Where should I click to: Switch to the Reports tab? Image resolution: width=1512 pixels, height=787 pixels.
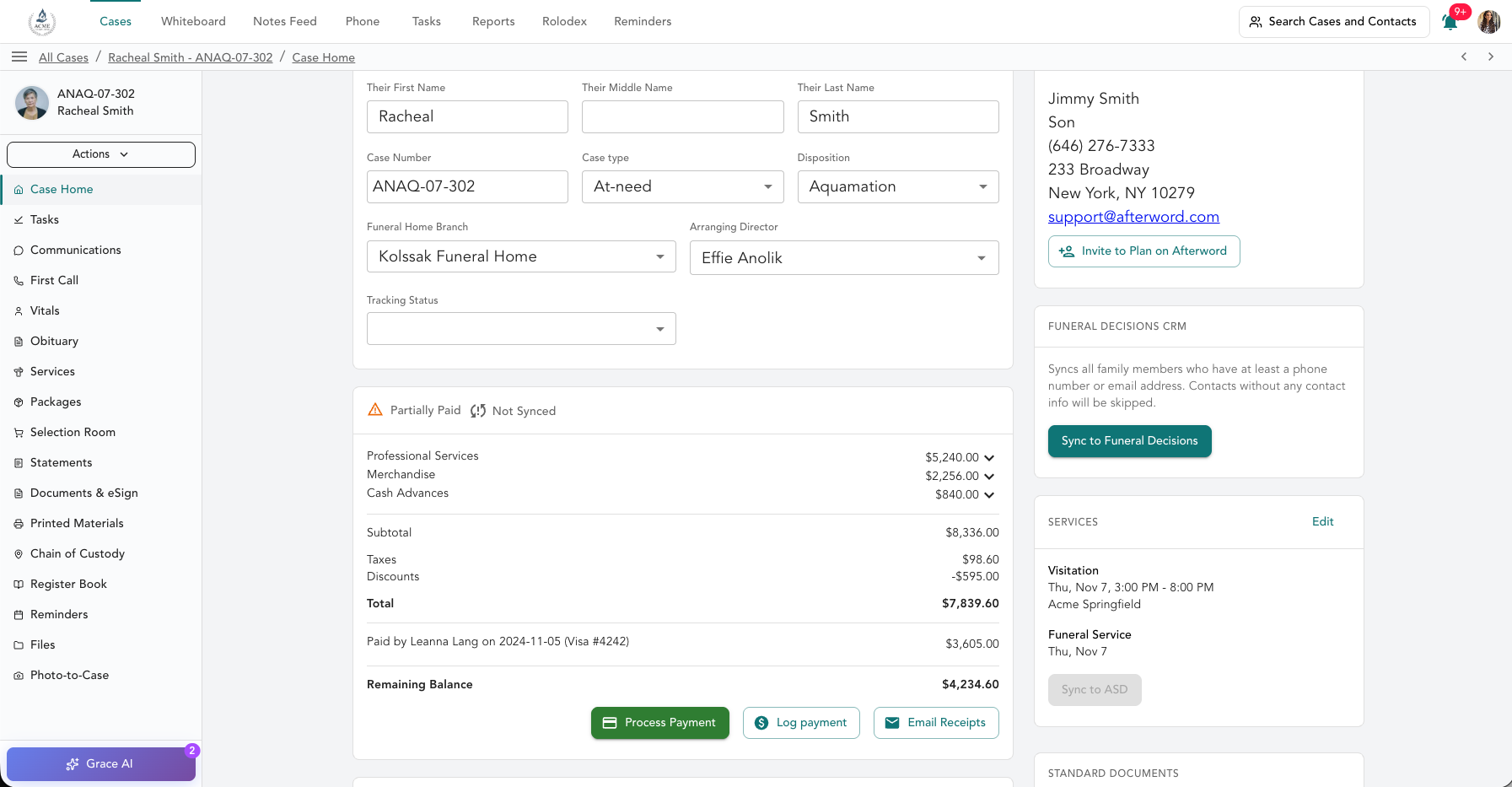click(x=493, y=22)
